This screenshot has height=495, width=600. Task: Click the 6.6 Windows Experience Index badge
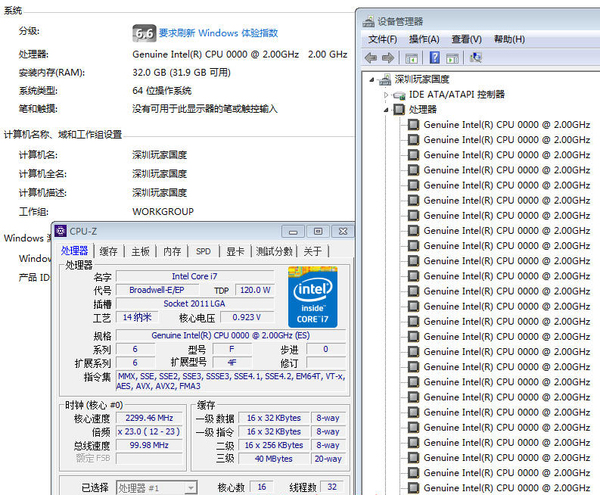coord(144,33)
